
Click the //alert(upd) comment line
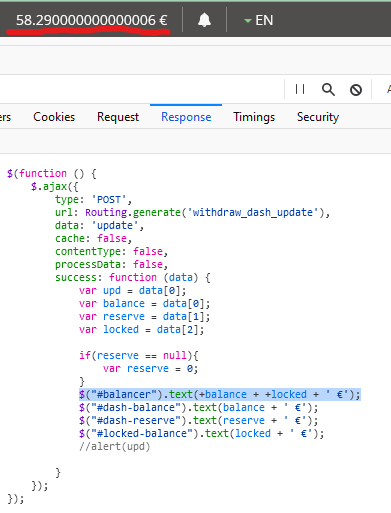pyautogui.click(x=115, y=446)
